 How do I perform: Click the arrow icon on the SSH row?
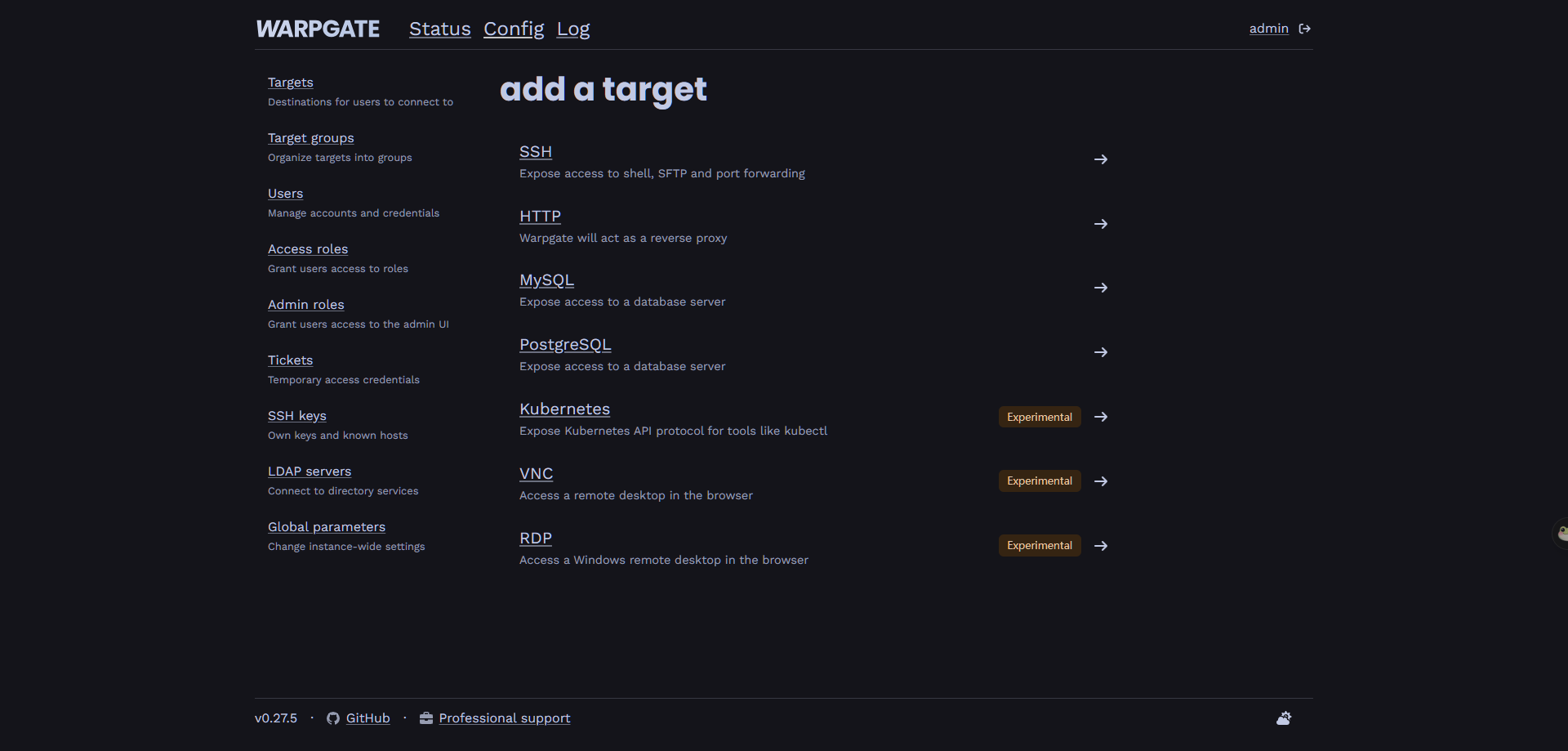pos(1101,159)
